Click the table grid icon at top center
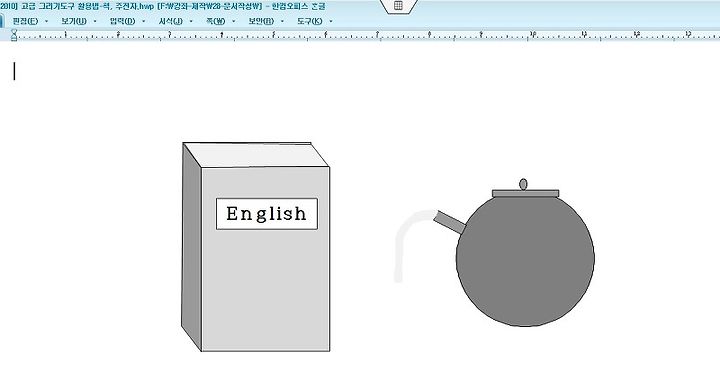 click(x=399, y=6)
